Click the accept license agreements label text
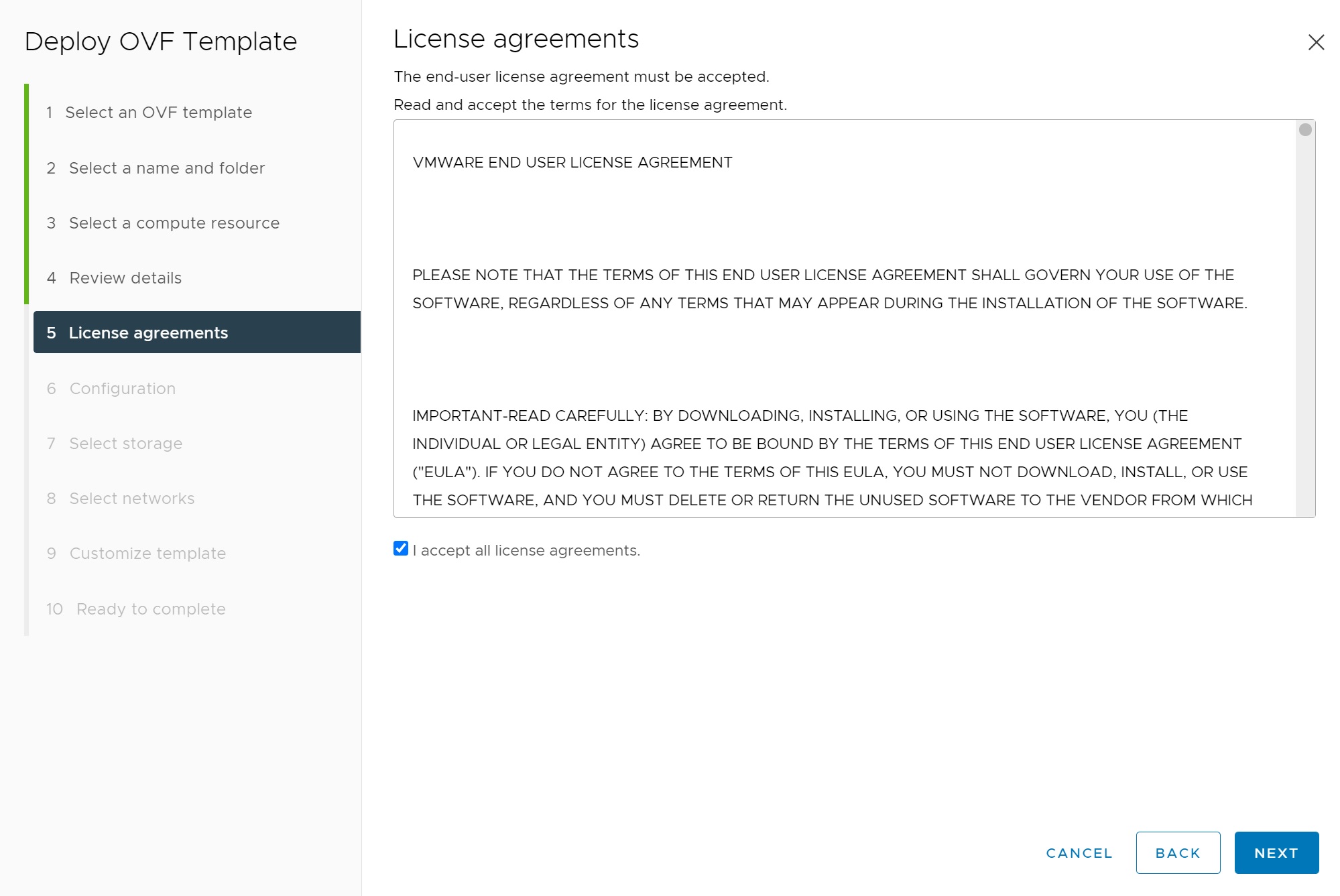Screen dimensions: 1340x896 coord(526,551)
